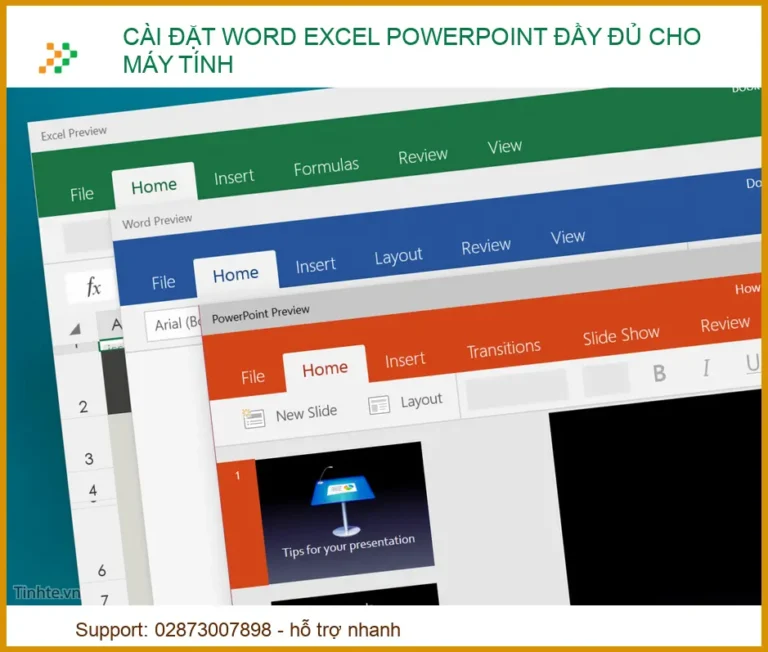The height and width of the screenshot is (652, 768).
Task: Open the View tab in Word Preview
Action: point(568,237)
